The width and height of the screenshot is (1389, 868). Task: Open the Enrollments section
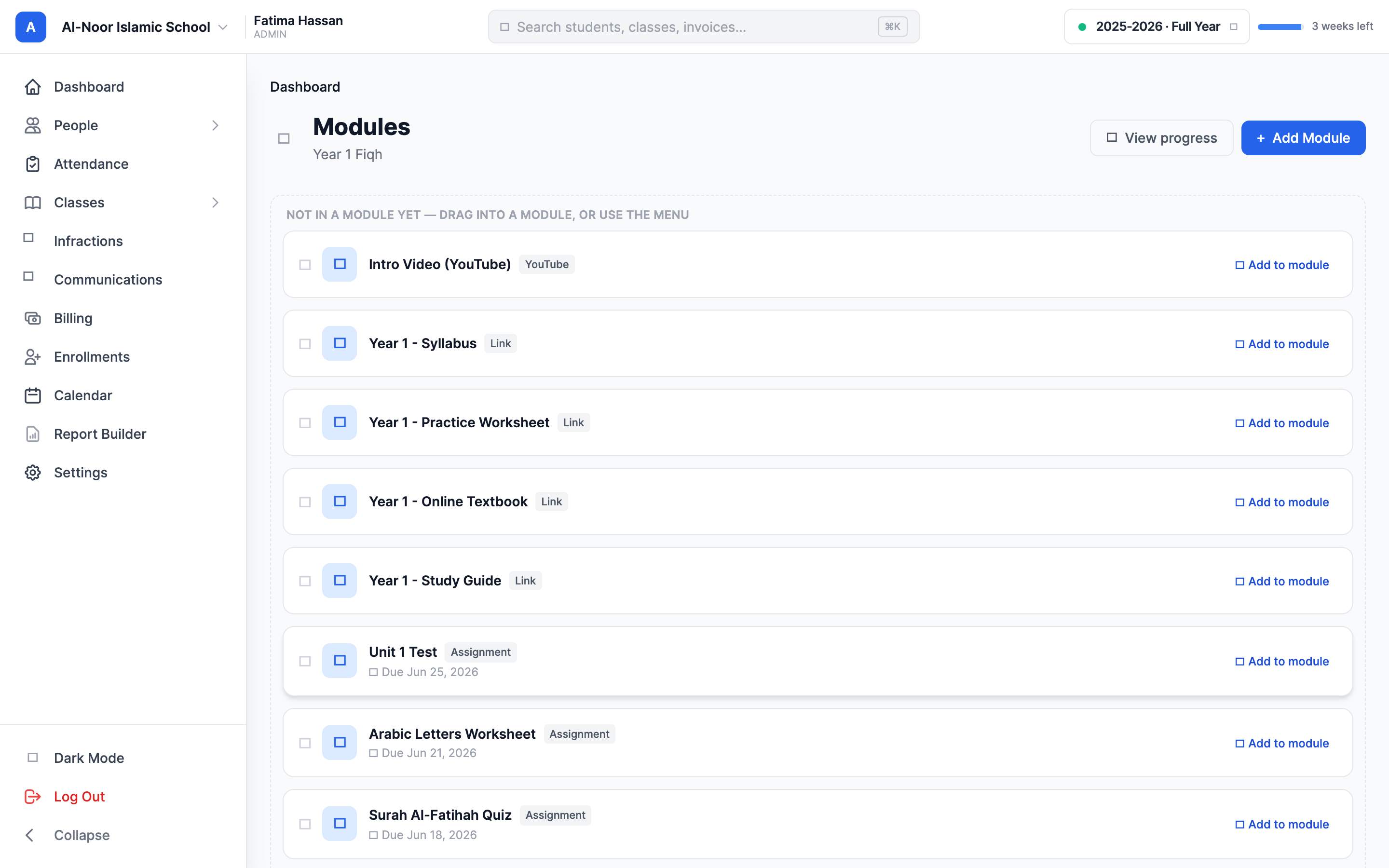[x=123, y=356]
